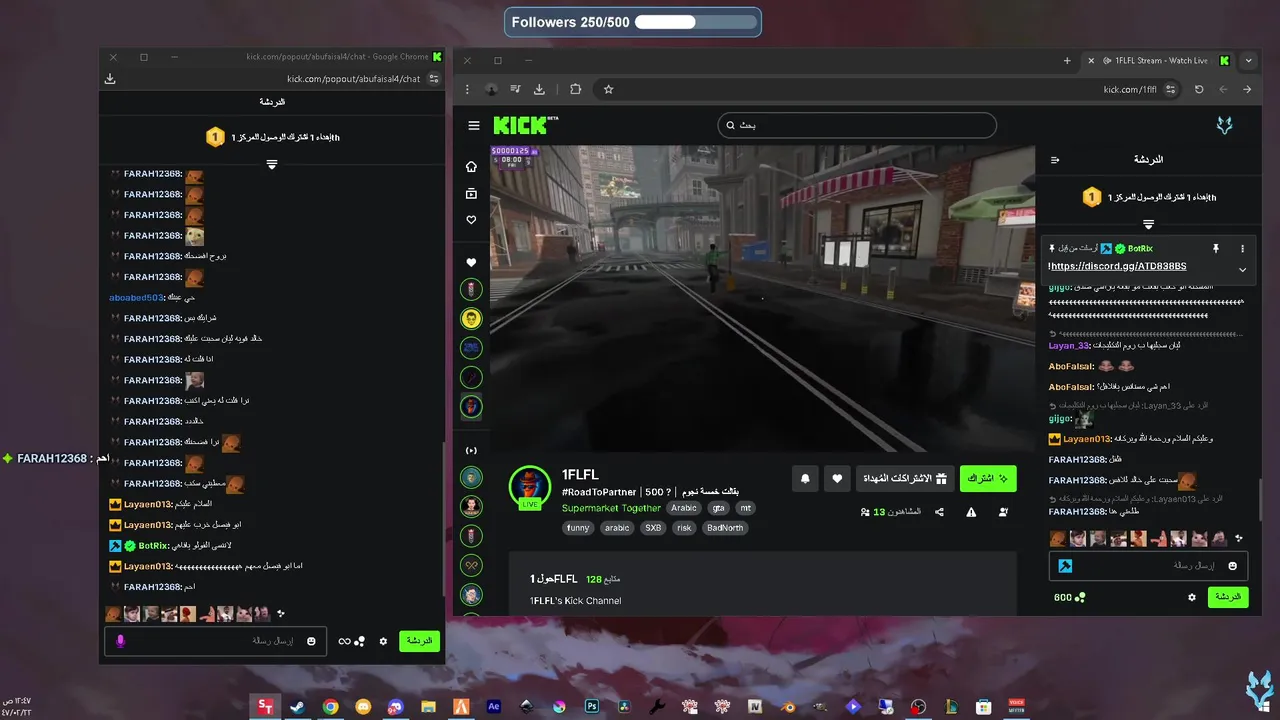Screen dimensions: 1280x720
Task: Open Steam from taskbar
Action: tap(297, 706)
